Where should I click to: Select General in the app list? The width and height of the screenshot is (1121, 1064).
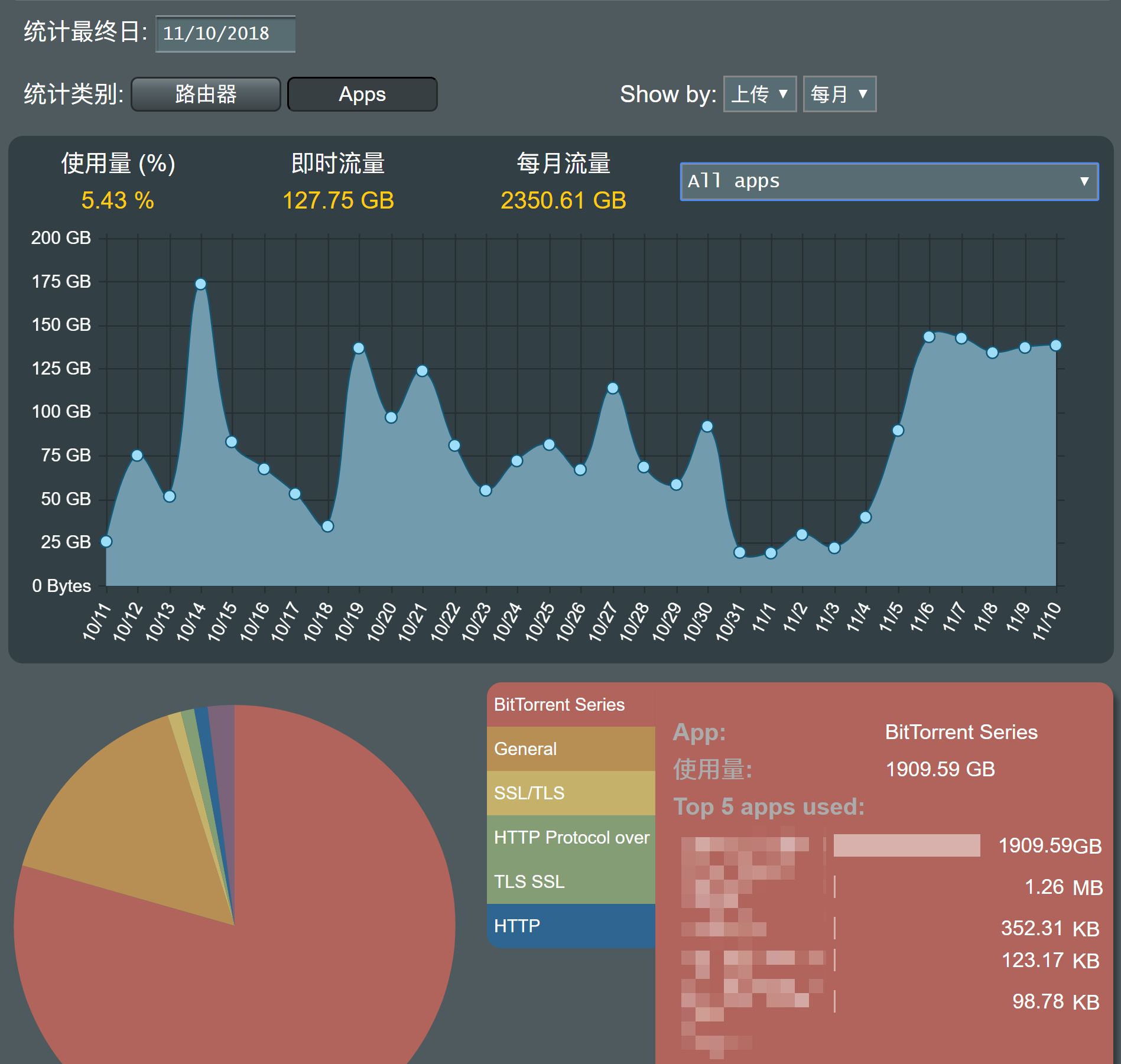point(571,749)
